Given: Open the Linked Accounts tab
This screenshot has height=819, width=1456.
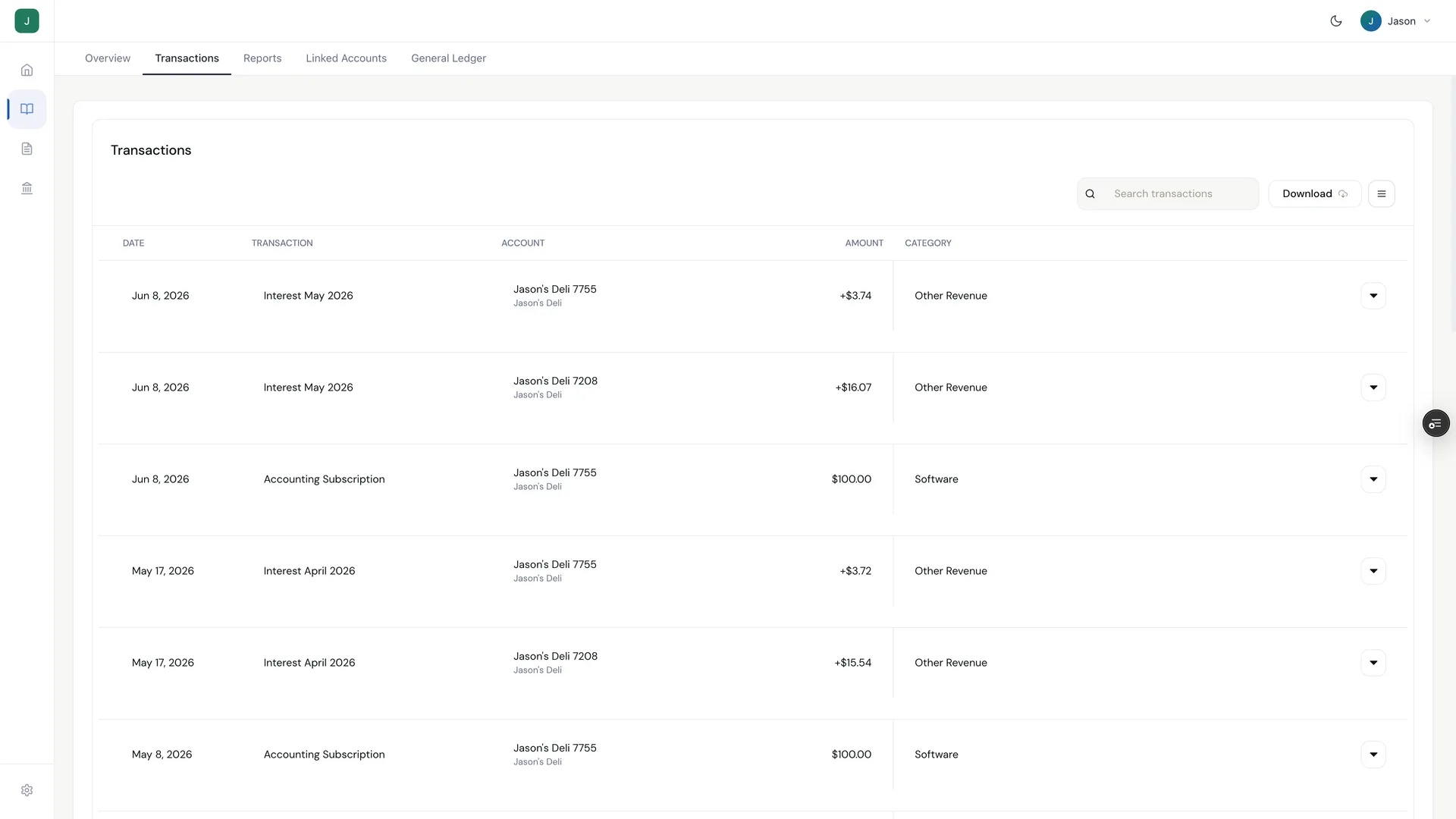Looking at the screenshot, I should point(346,58).
